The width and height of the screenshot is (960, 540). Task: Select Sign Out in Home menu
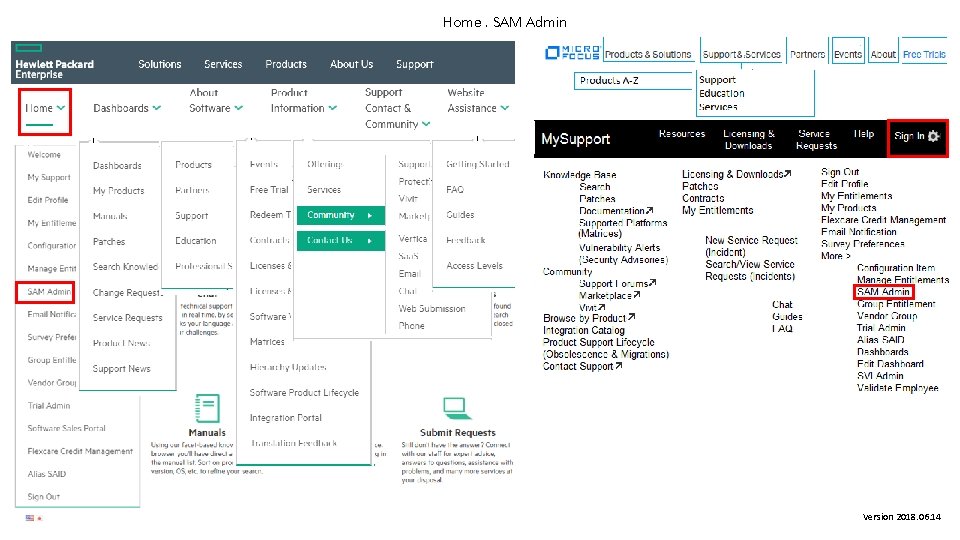(43, 497)
